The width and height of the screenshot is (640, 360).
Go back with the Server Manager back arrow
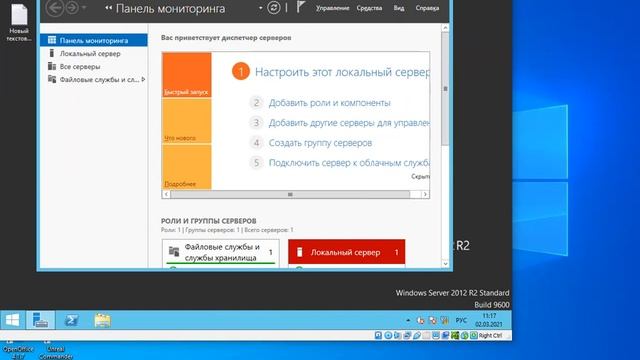point(55,8)
